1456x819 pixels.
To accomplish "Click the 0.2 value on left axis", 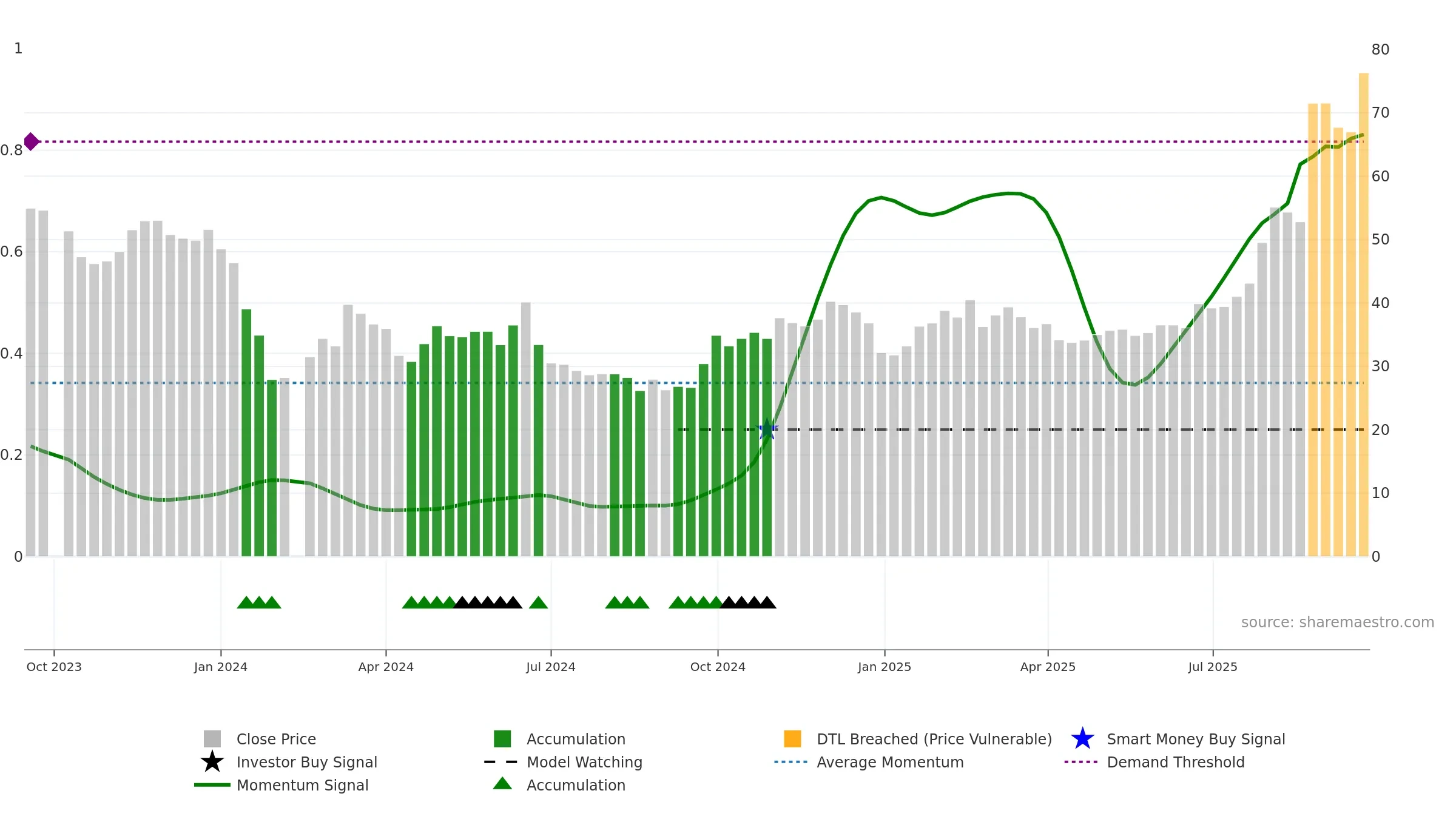I will coord(12,455).
